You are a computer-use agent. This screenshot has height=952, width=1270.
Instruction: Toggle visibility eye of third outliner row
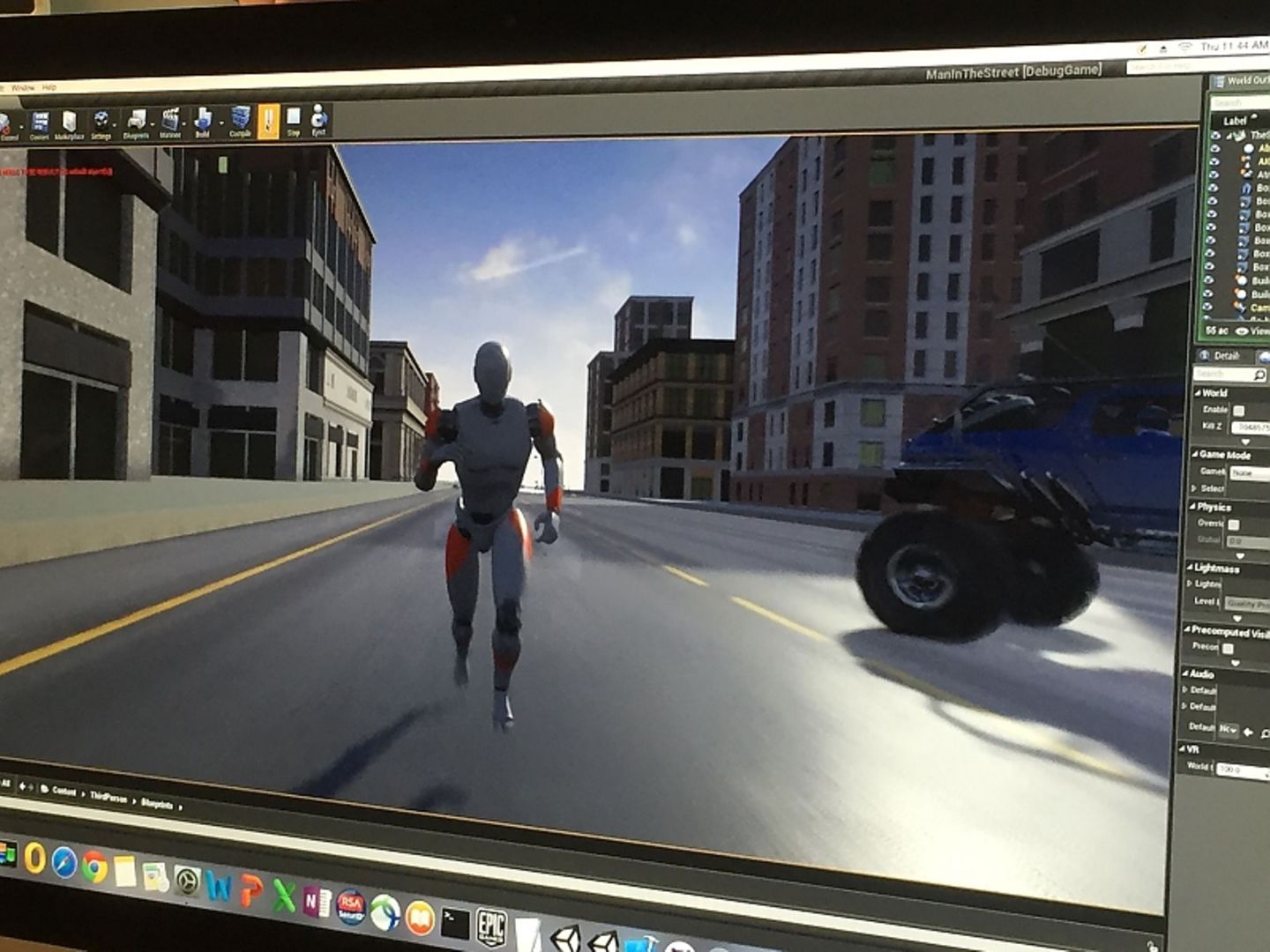click(1214, 162)
